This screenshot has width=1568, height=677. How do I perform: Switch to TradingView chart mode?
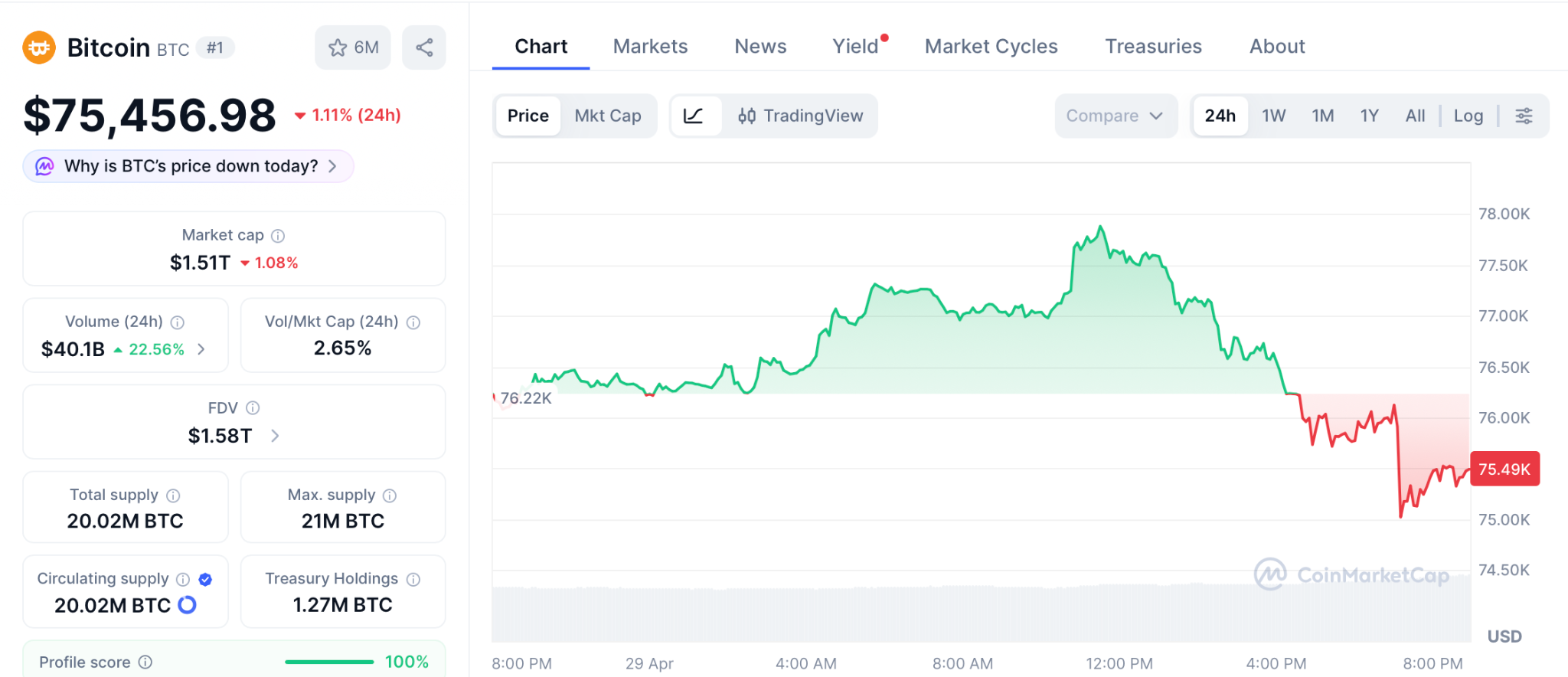point(800,116)
